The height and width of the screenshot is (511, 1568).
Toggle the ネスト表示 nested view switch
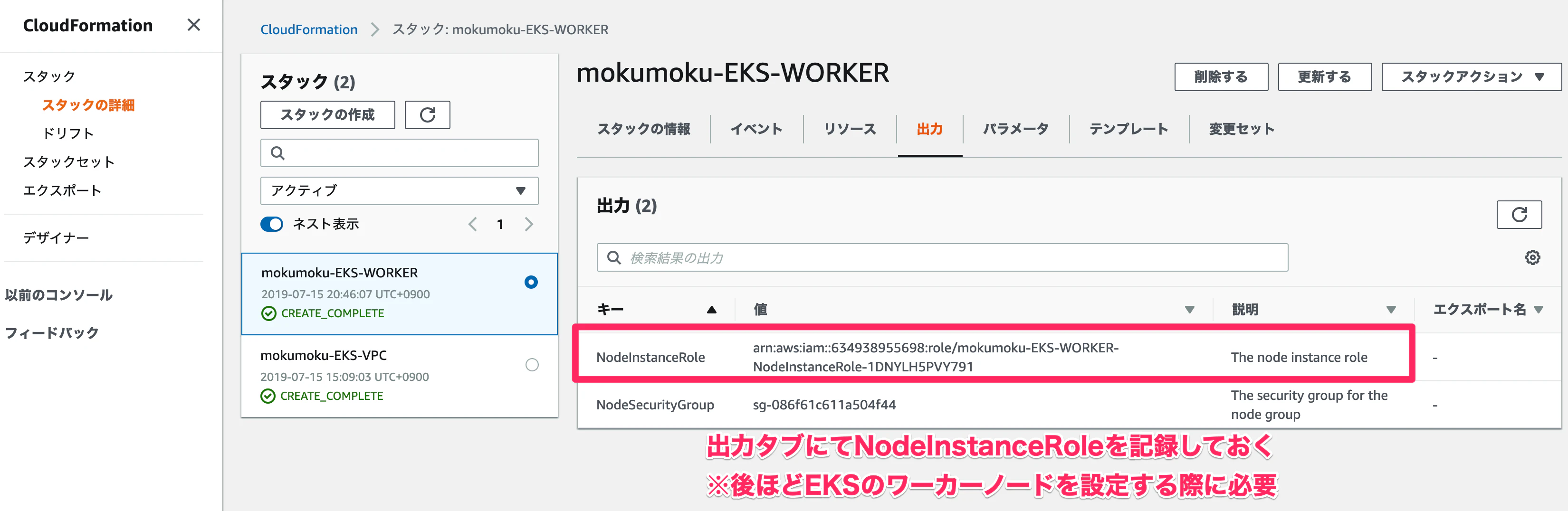pos(271,225)
